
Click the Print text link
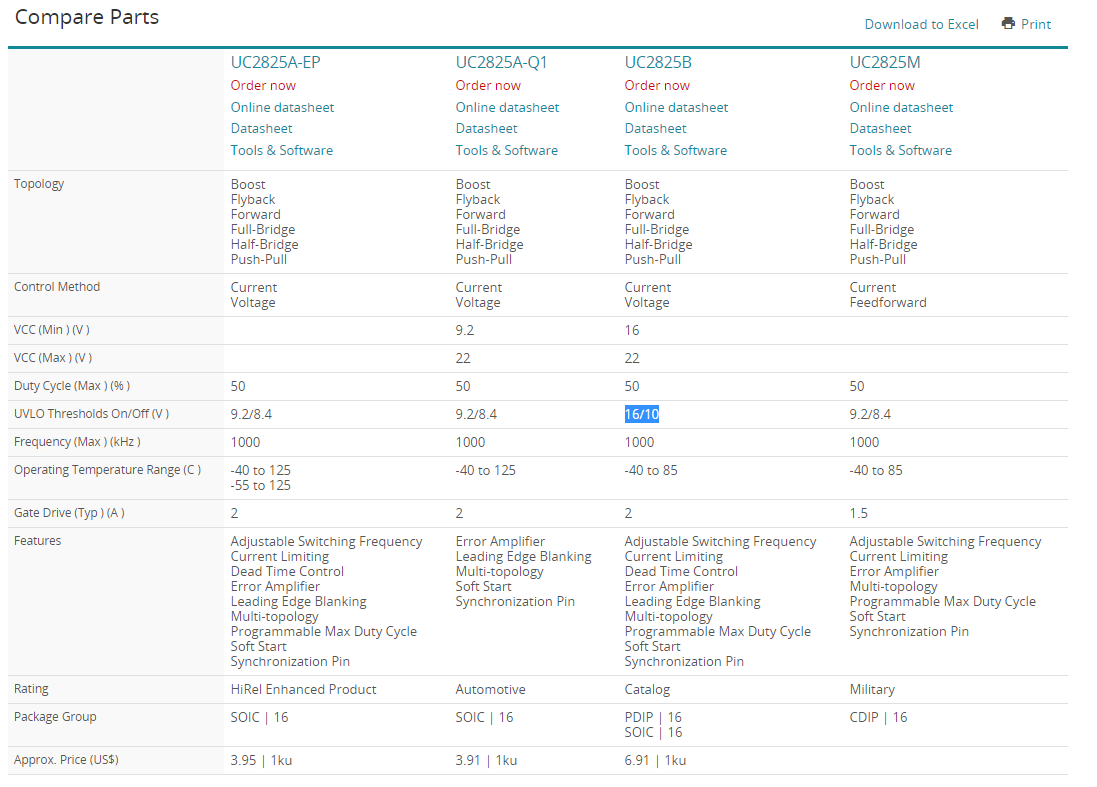[1036, 24]
